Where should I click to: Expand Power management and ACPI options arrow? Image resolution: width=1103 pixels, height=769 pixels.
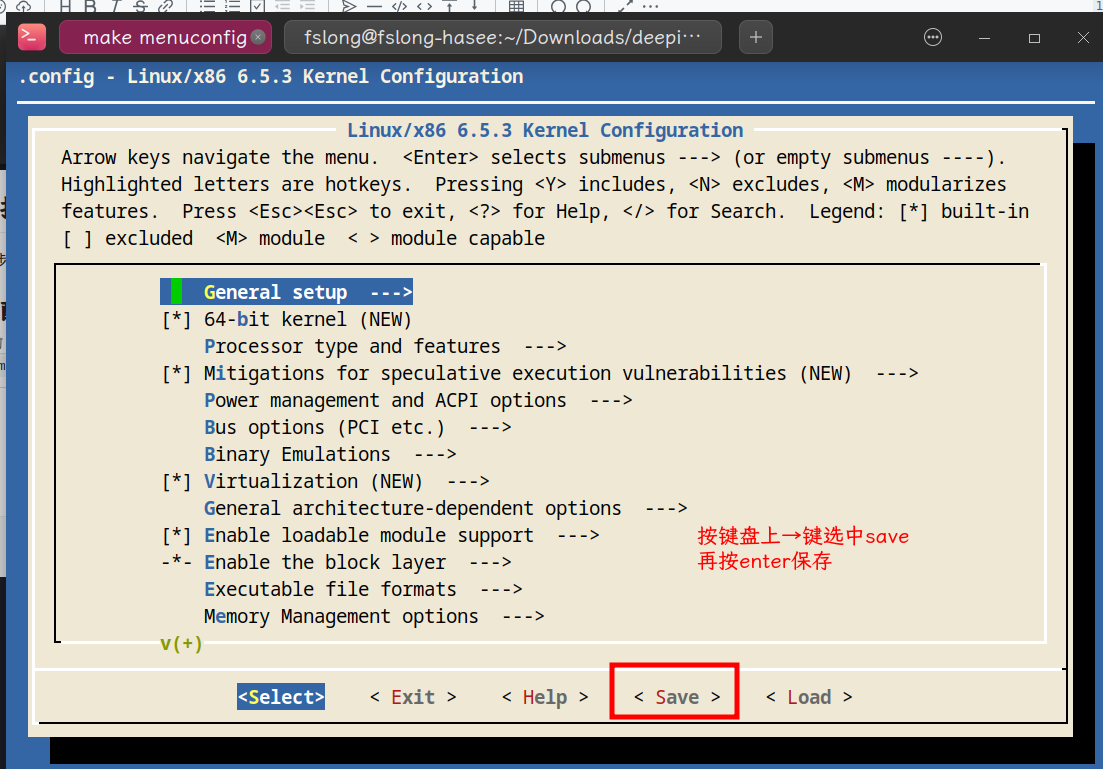coord(611,400)
